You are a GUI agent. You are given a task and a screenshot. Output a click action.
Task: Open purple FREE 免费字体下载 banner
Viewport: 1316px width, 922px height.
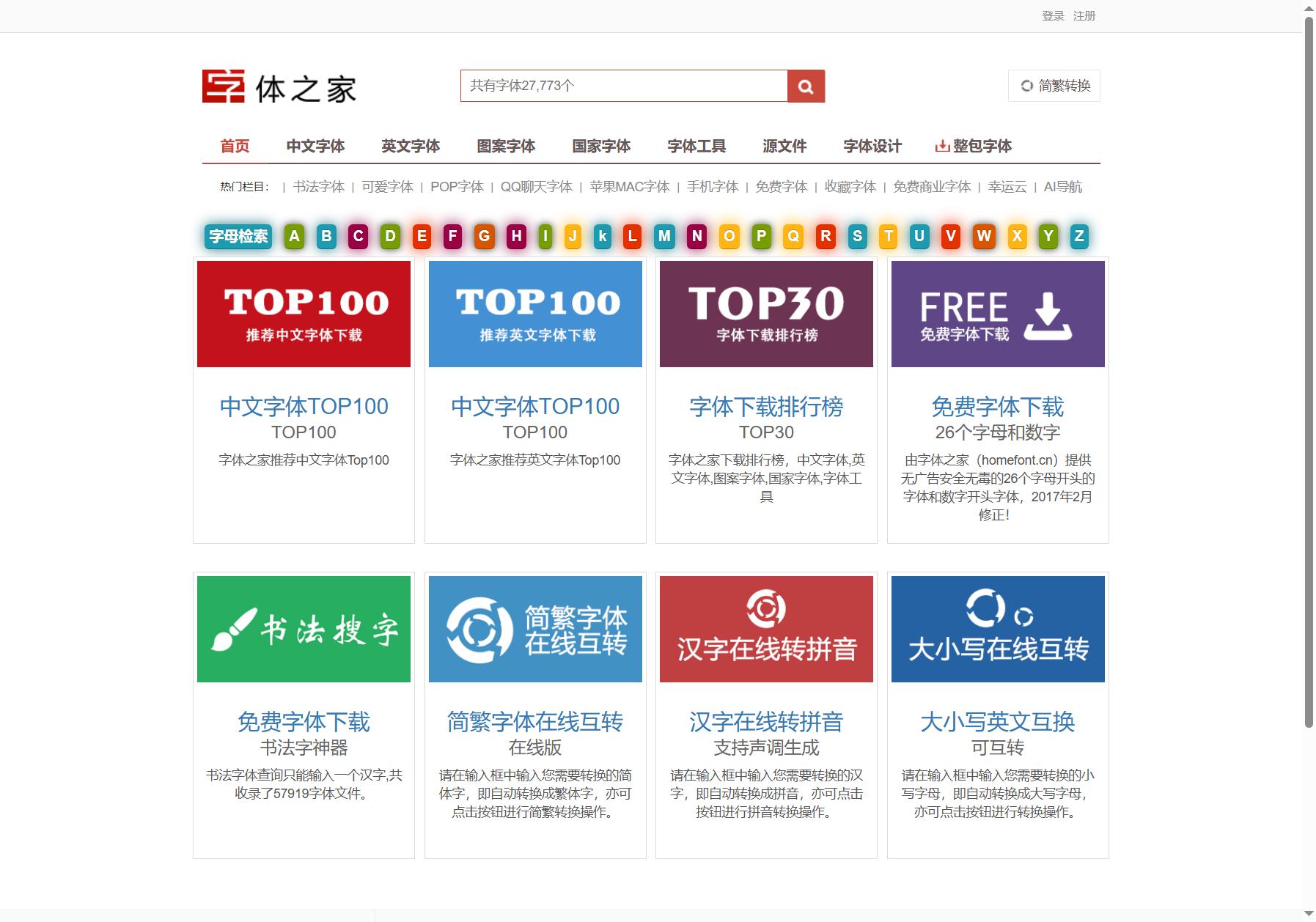point(998,314)
